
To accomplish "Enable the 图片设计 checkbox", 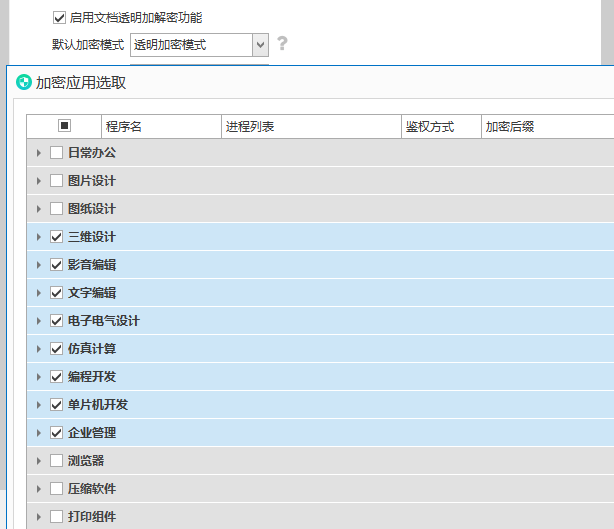I will pyautogui.click(x=56, y=181).
